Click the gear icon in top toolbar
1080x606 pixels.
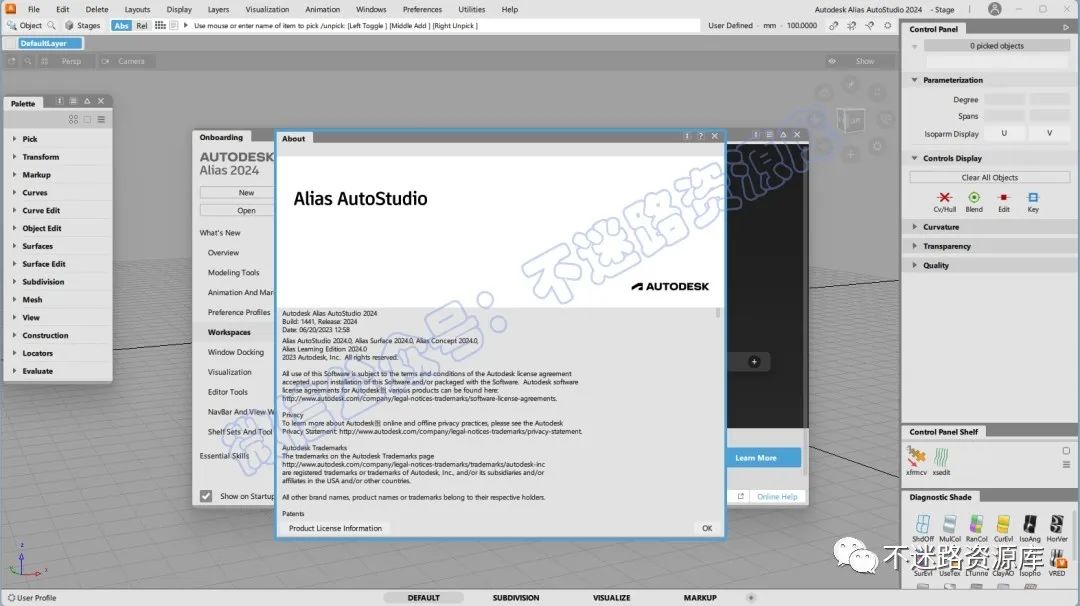click(x=888, y=25)
